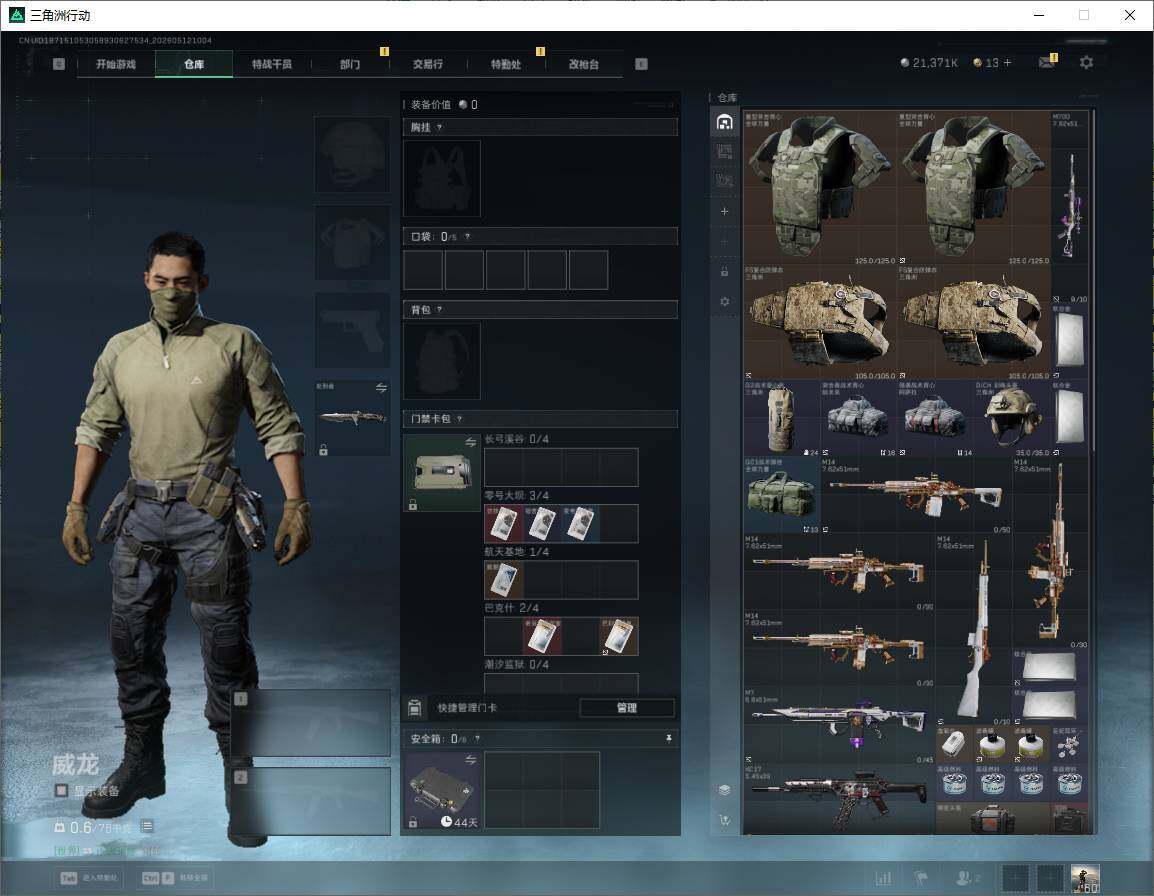
Task: Select the empty backpack slot
Action: (442, 361)
